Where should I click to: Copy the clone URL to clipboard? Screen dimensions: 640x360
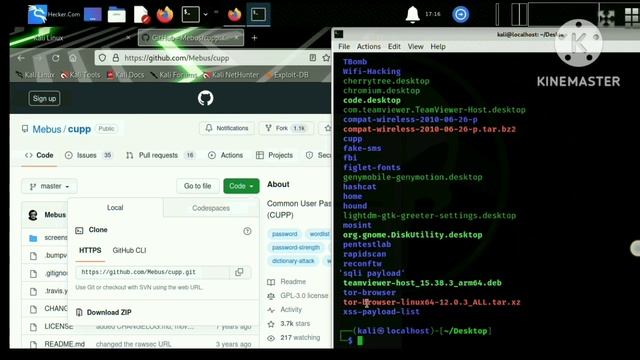pyautogui.click(x=239, y=272)
